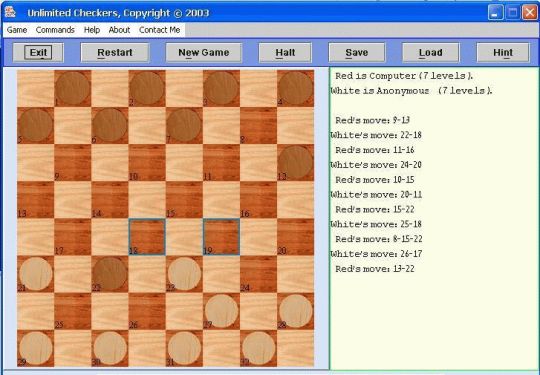Click log entry 'White's move: 22-18'
Viewport: 540px width, 375px height.
[376, 135]
